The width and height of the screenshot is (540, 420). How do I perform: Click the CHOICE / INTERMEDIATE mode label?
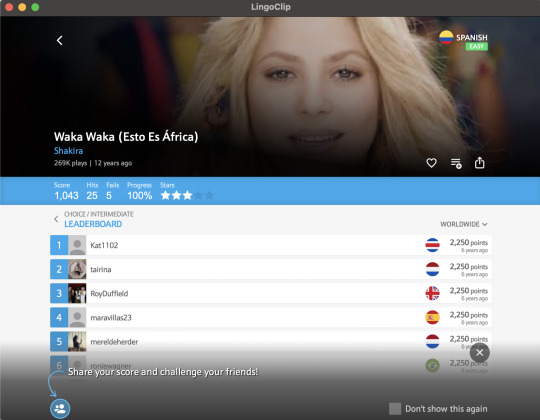(99, 214)
